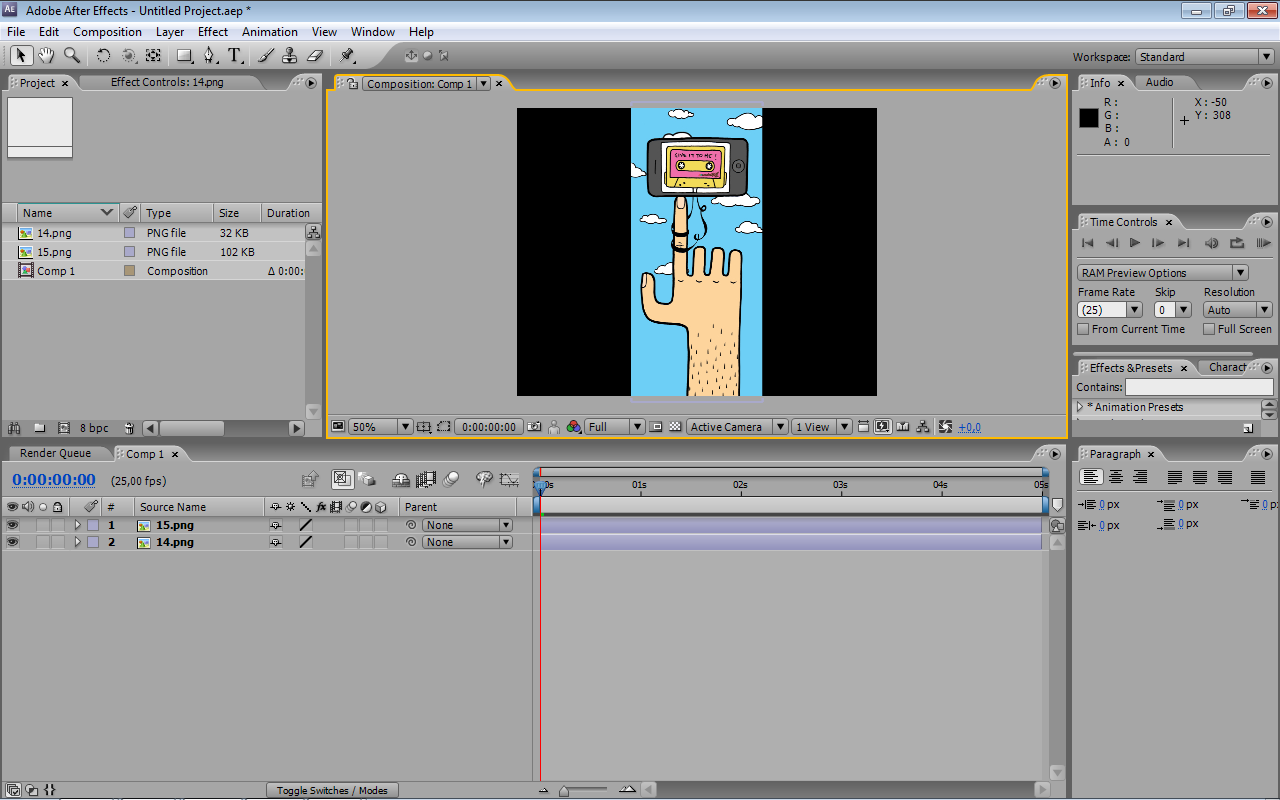Create a new folder in Project panel
Screen dimensions: 1280x800
click(x=40, y=428)
